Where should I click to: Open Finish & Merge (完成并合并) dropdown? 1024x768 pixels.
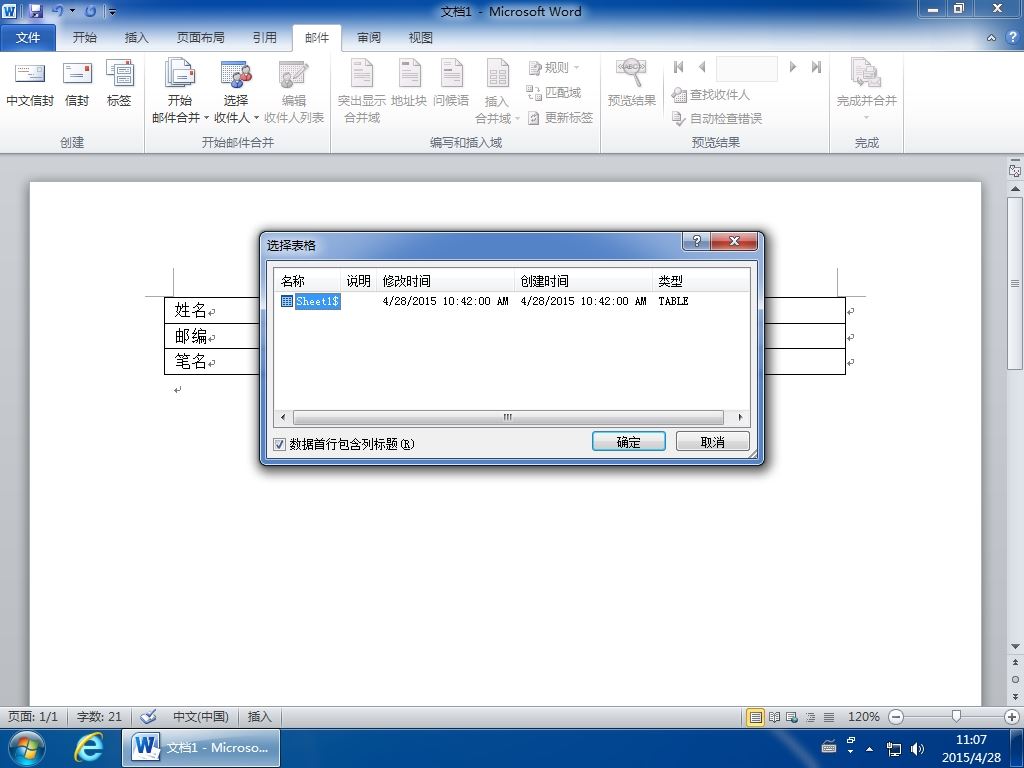(x=867, y=90)
